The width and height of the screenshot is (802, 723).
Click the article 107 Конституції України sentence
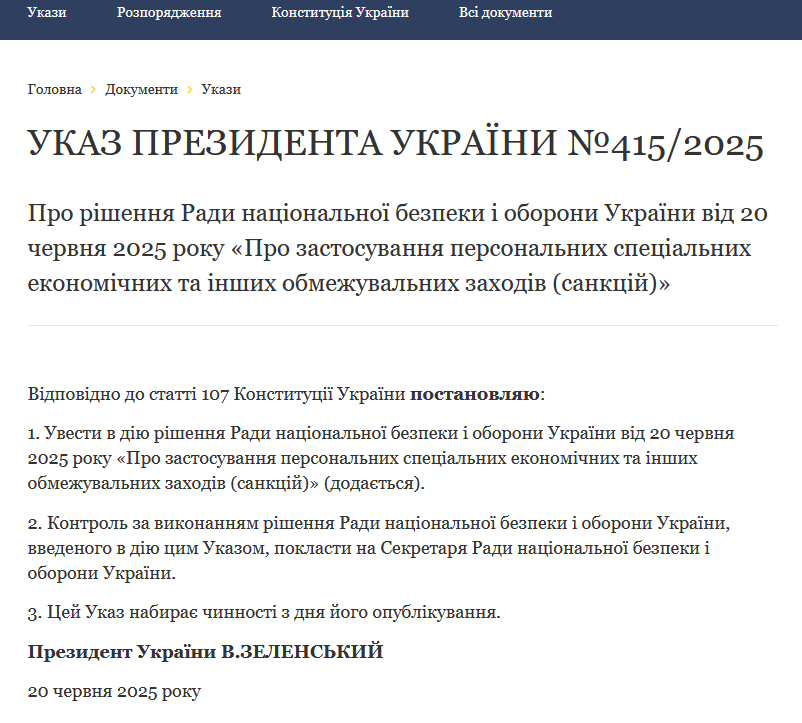click(217, 393)
